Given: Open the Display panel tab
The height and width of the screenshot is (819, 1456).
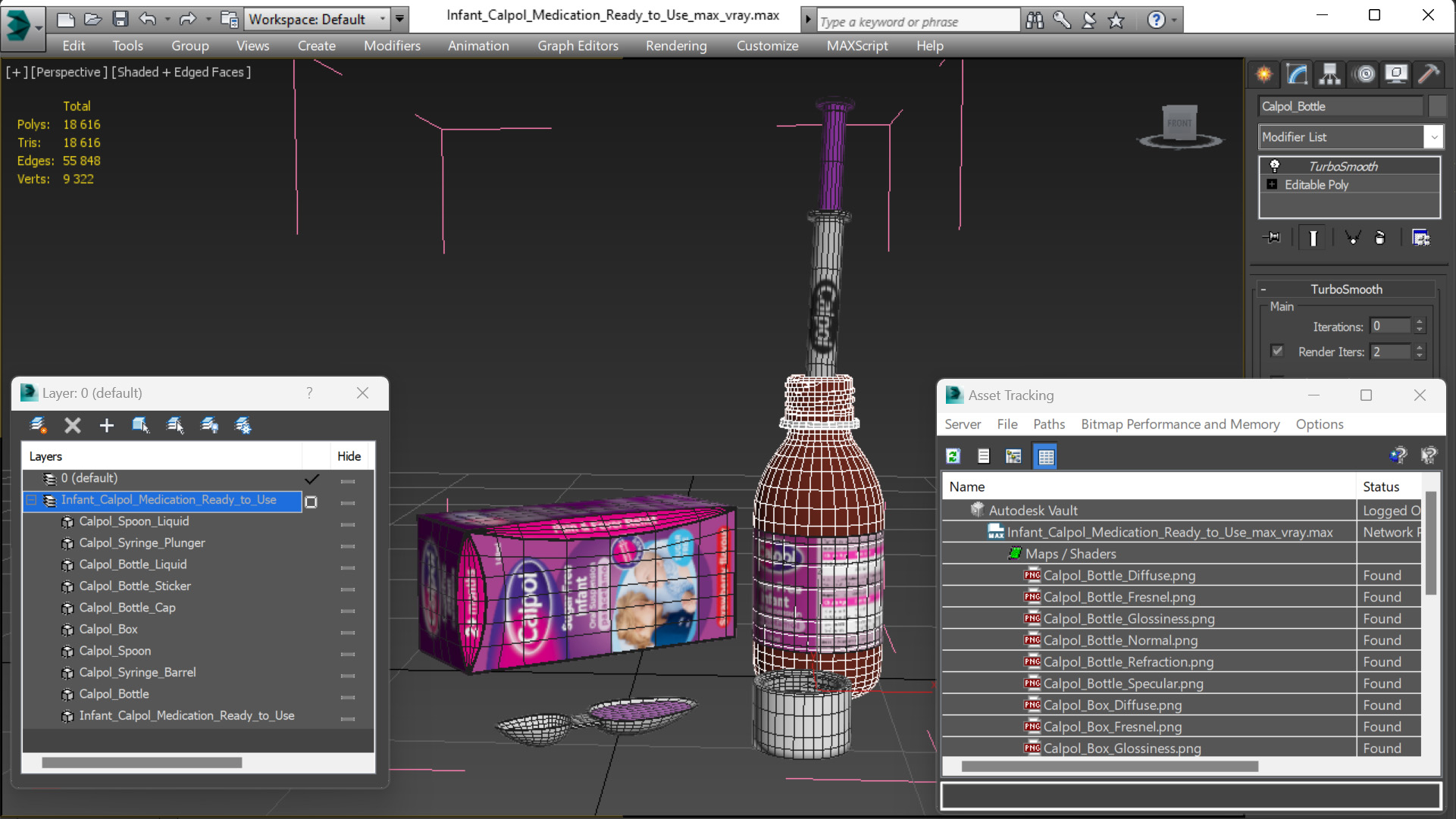Looking at the screenshot, I should (x=1396, y=74).
